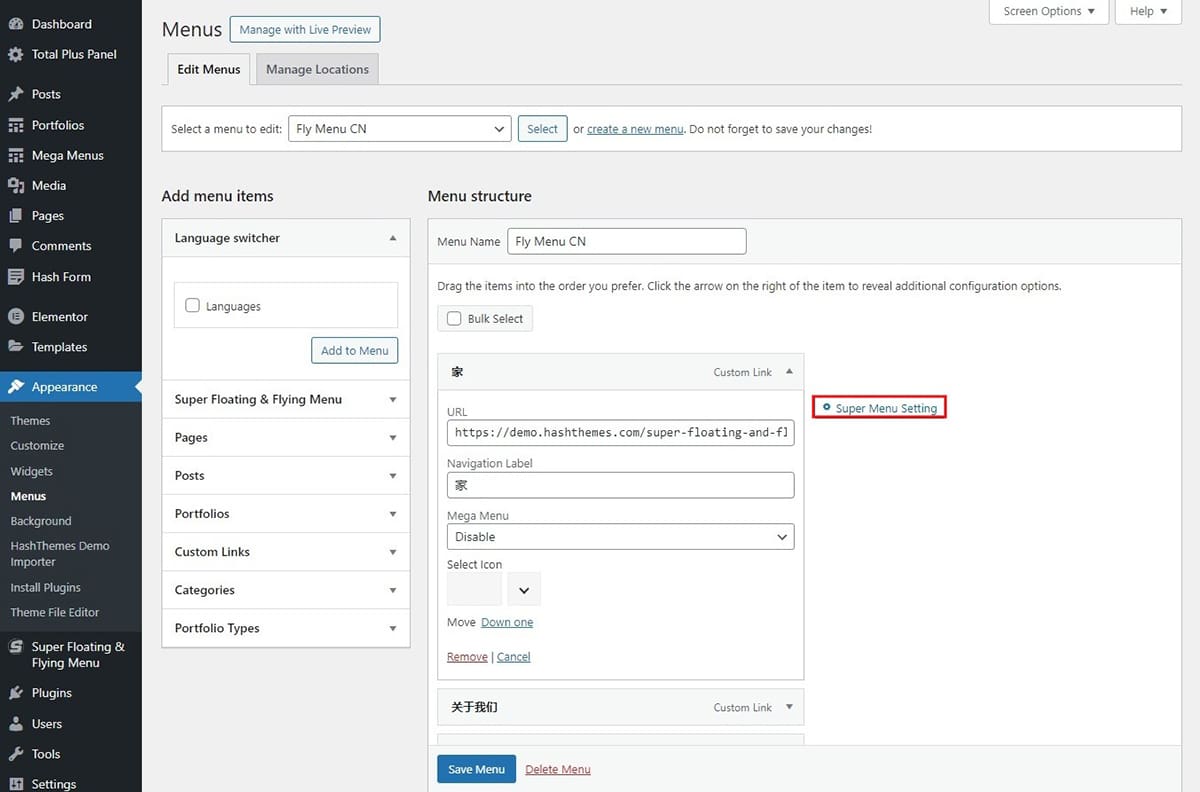Open the Help panel
This screenshot has height=792, width=1200.
tap(1148, 11)
